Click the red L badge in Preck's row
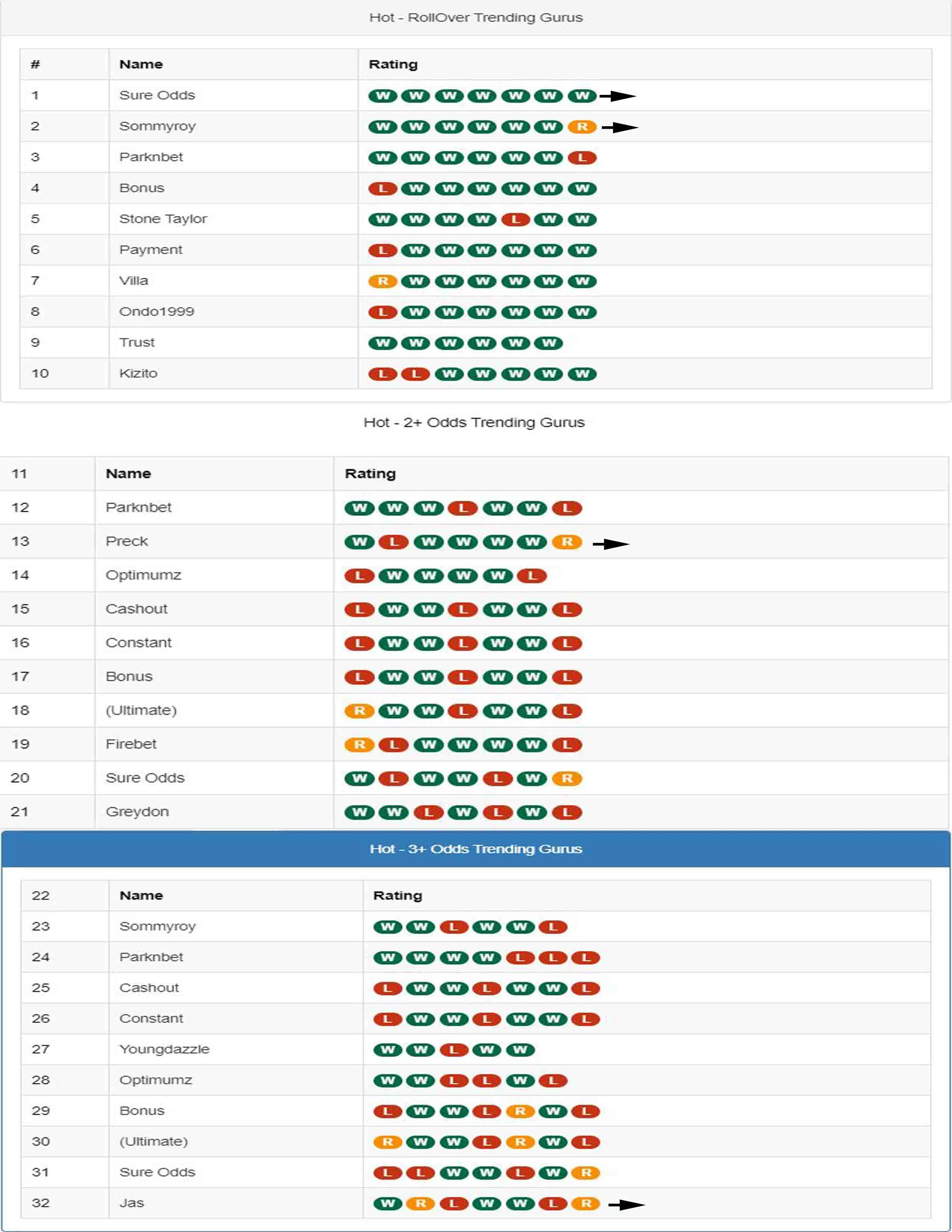The image size is (952, 1232). tap(393, 542)
